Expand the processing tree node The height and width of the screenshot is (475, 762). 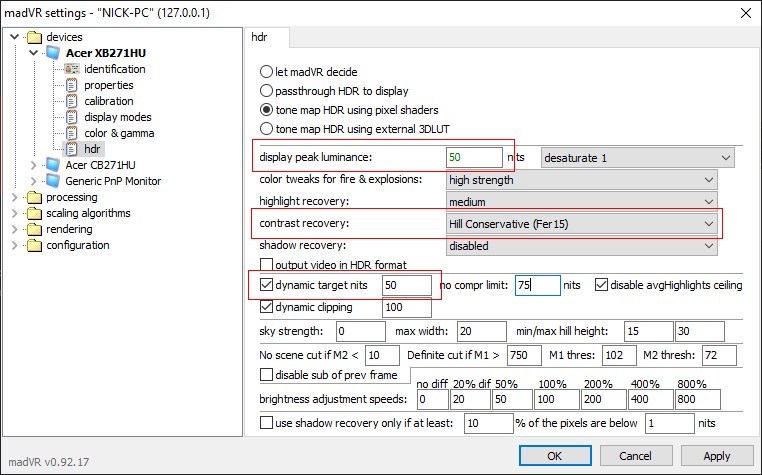tap(15, 197)
